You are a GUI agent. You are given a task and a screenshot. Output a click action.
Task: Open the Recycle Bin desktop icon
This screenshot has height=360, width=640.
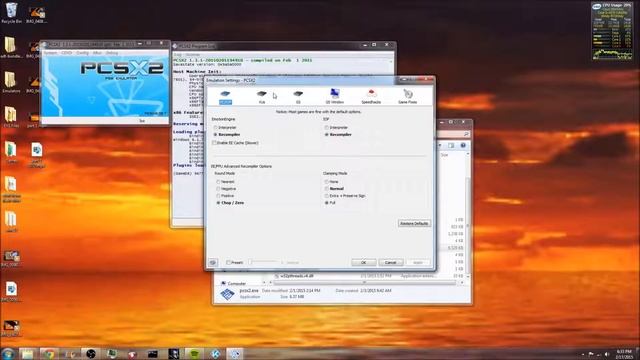[11, 13]
